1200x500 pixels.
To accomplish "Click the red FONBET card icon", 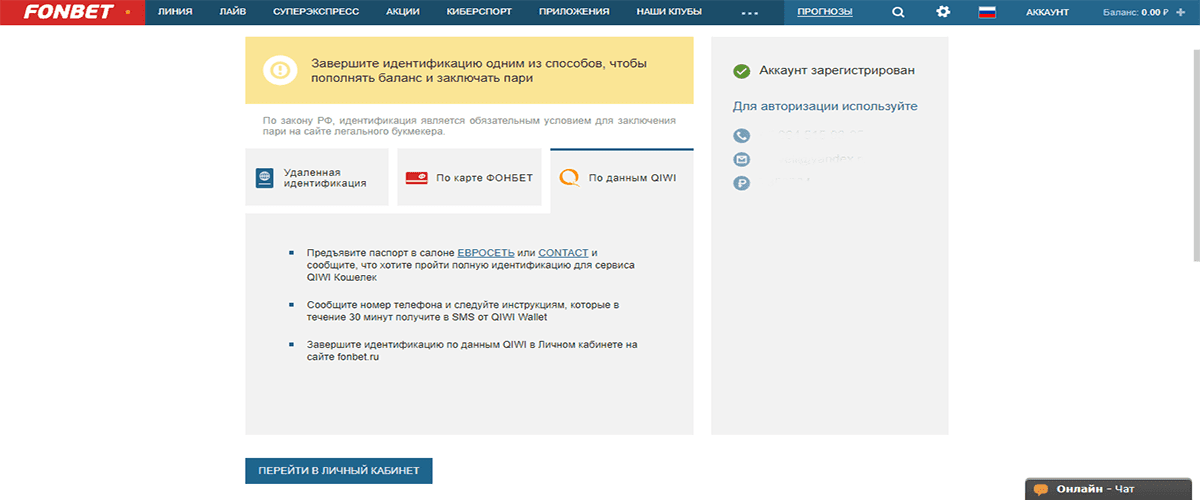I will [x=416, y=178].
